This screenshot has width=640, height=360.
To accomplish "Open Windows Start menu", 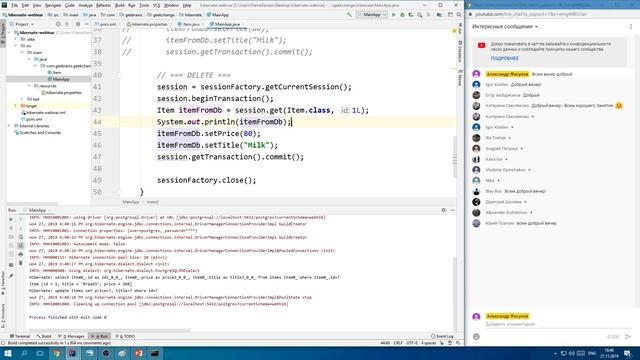I will [x=7, y=353].
